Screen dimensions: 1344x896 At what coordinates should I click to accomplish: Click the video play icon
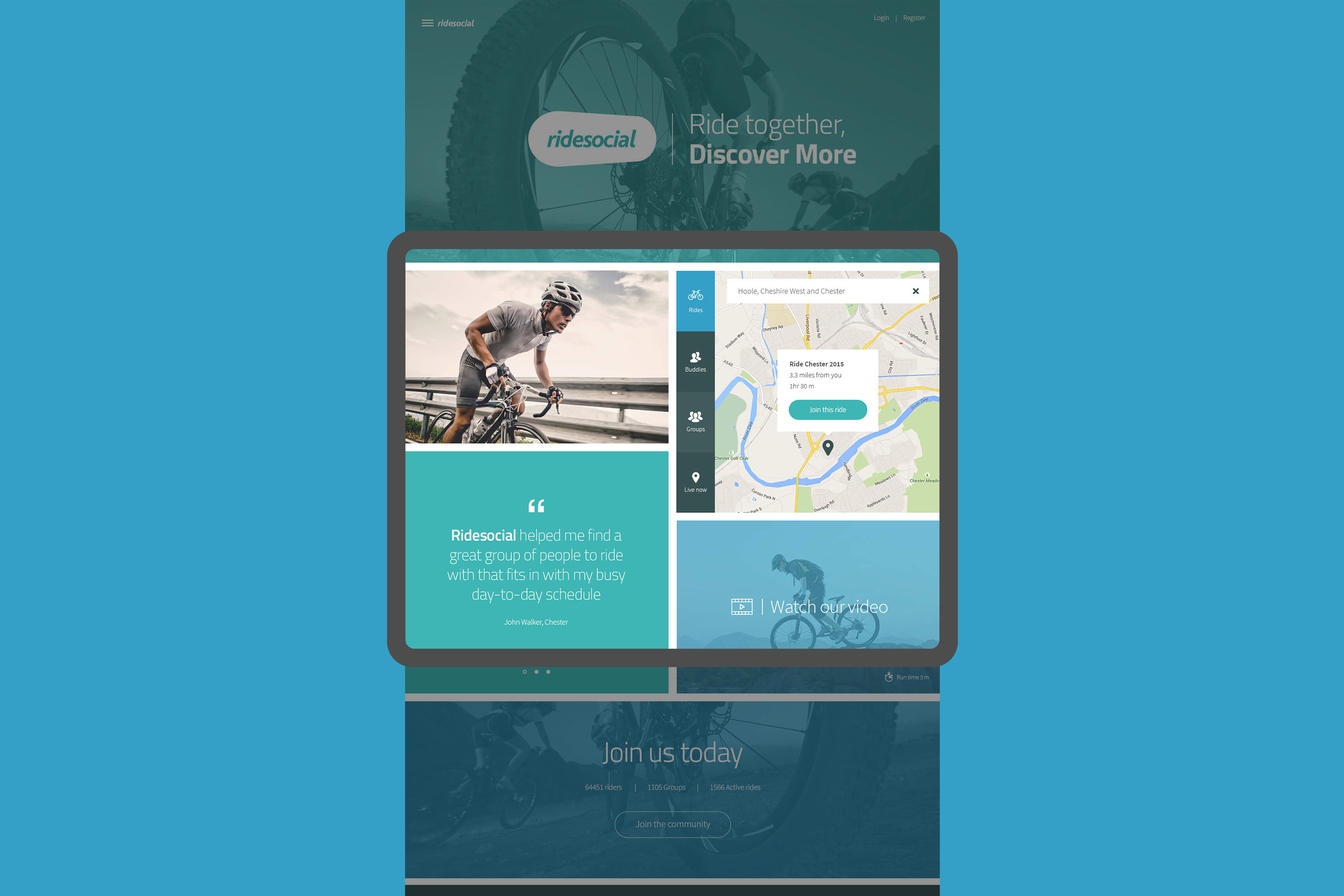pyautogui.click(x=740, y=606)
